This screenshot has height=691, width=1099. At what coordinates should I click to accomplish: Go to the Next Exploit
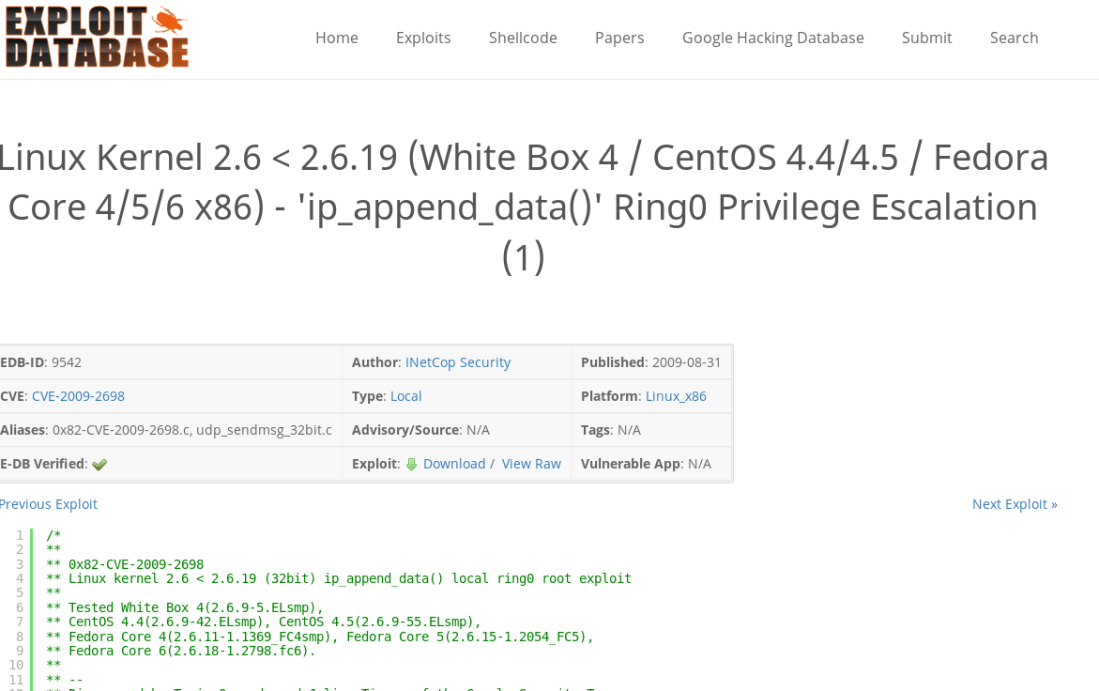click(x=1014, y=504)
